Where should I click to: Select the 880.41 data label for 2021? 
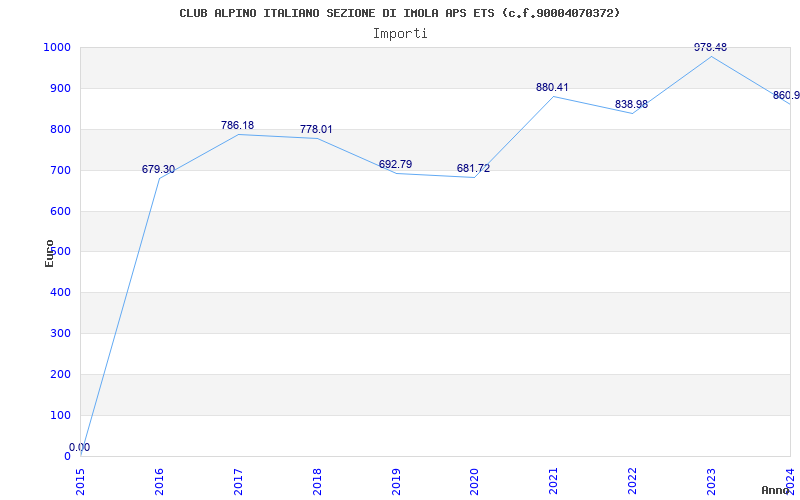[552, 87]
